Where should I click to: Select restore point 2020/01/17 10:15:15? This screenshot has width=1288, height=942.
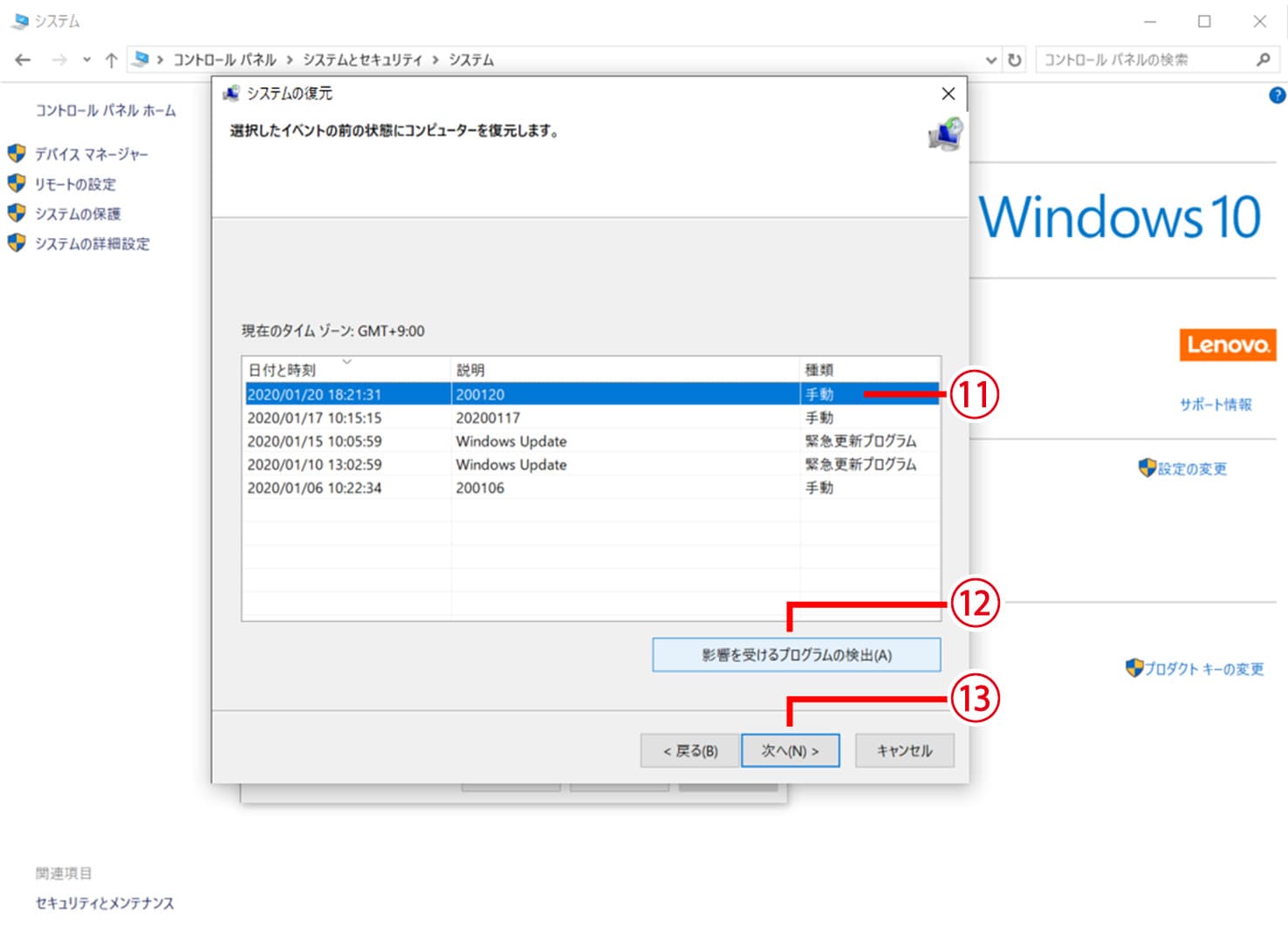click(592, 418)
